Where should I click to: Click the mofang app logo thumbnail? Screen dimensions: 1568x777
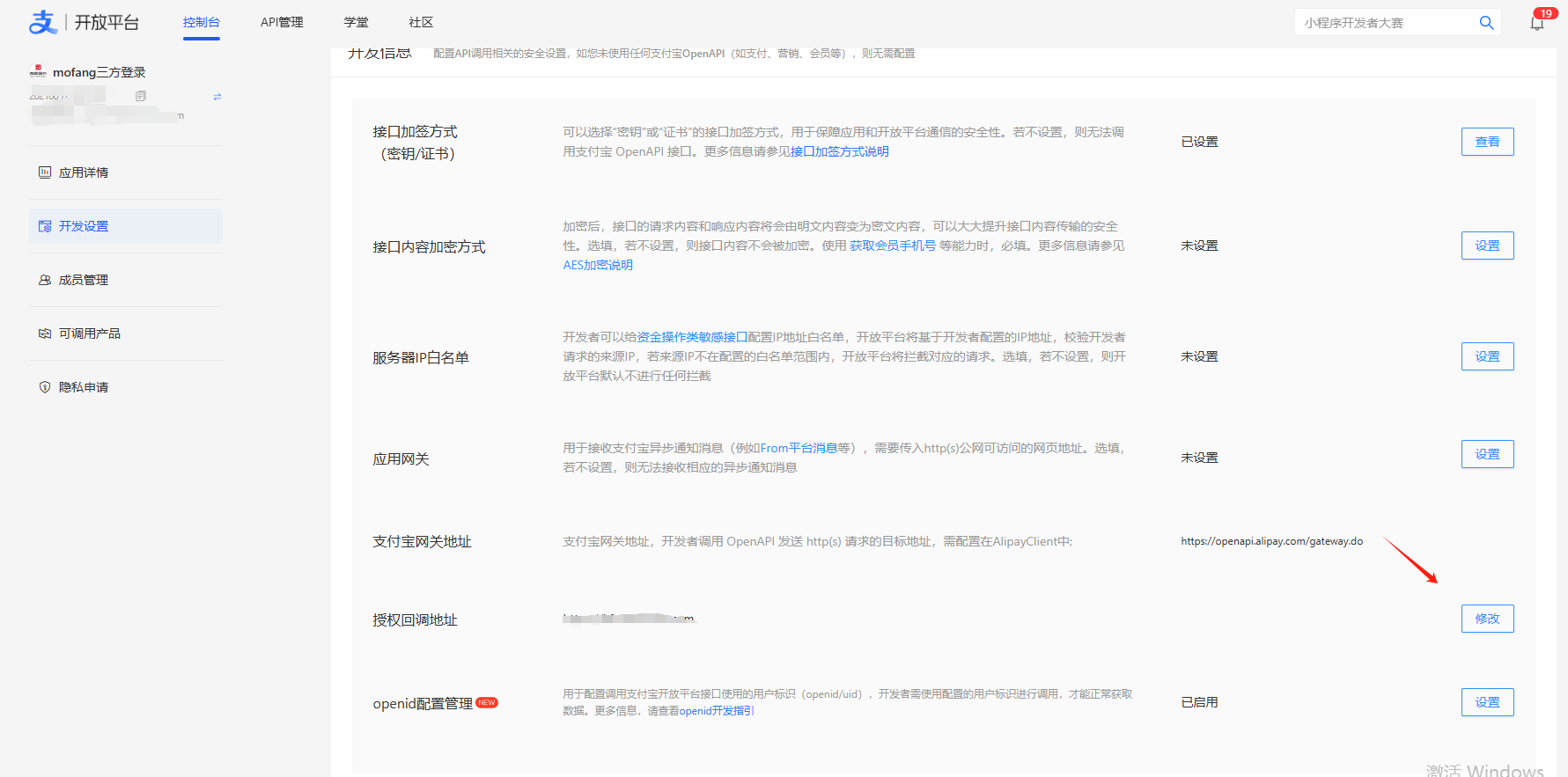click(38, 71)
